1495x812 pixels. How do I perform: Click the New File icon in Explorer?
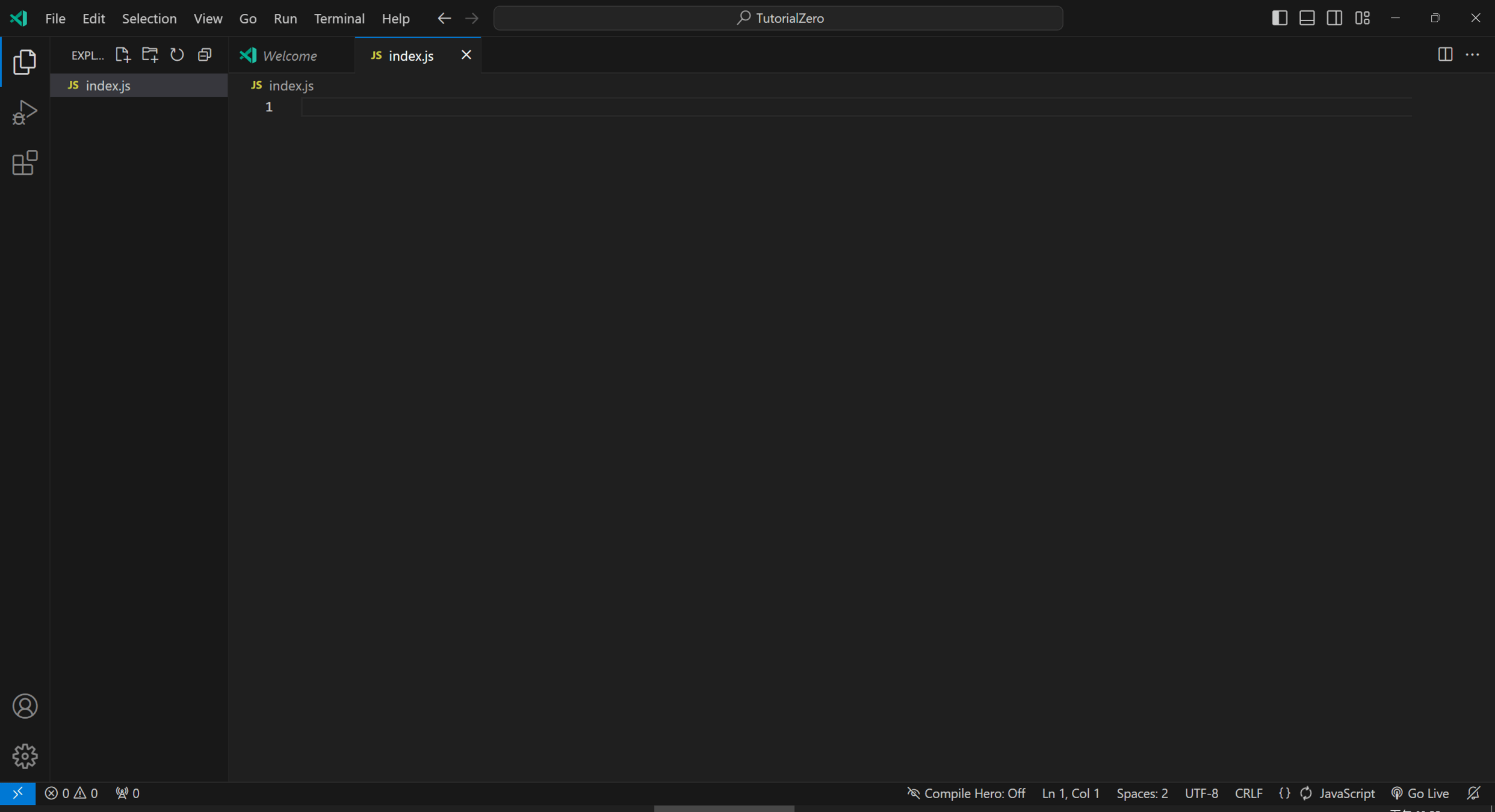coord(122,55)
